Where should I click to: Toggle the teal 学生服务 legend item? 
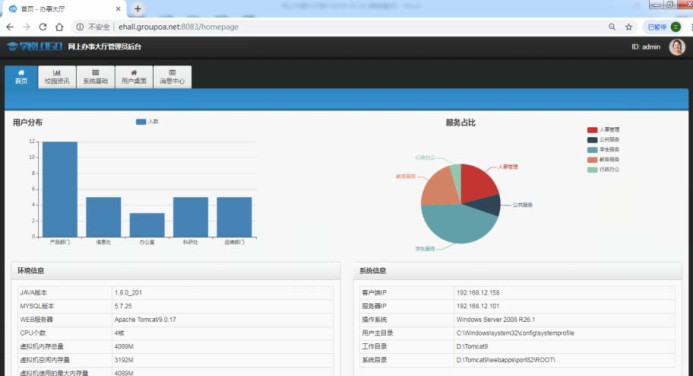603,150
